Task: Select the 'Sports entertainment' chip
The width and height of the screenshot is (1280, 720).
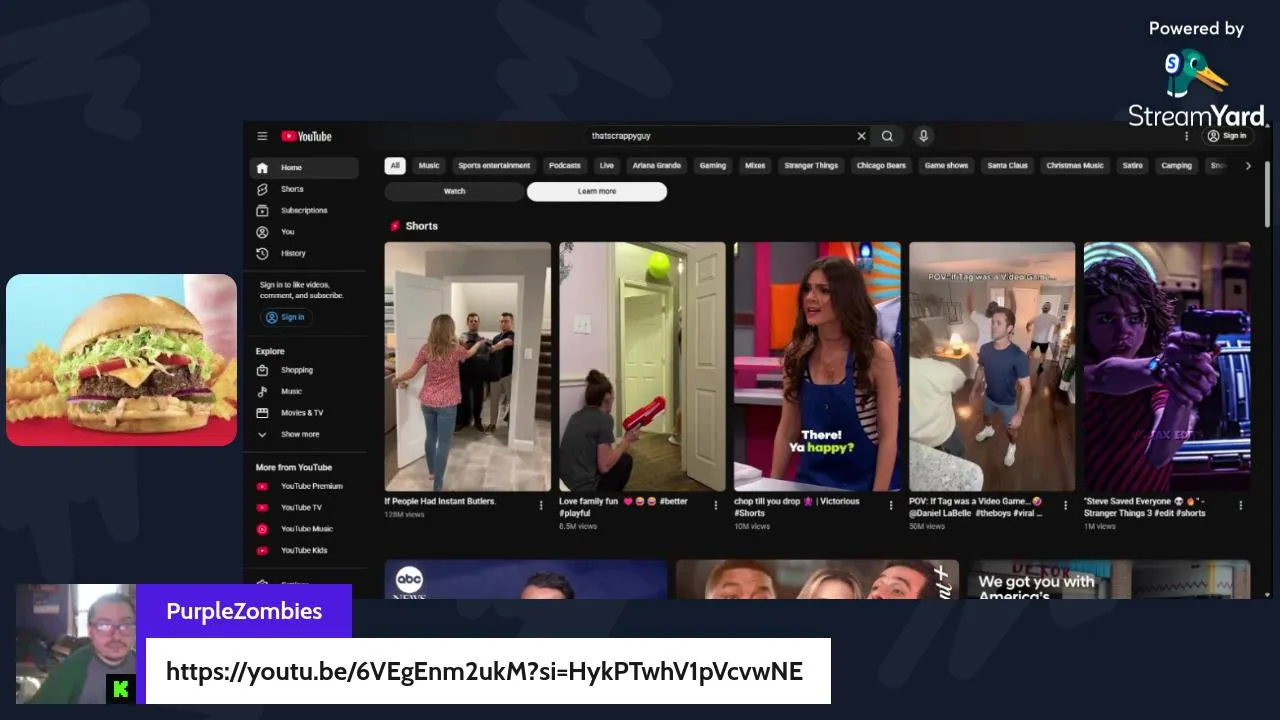Action: click(x=494, y=166)
